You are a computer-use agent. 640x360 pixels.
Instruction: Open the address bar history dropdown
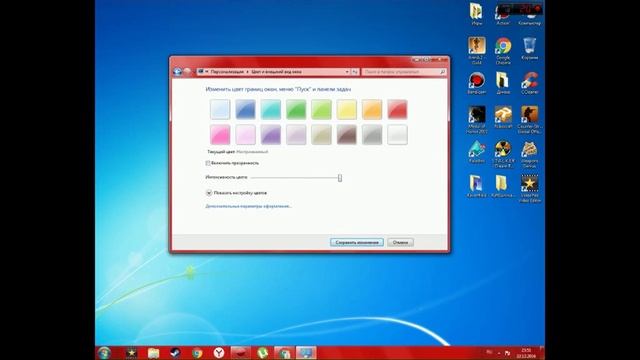coord(347,72)
